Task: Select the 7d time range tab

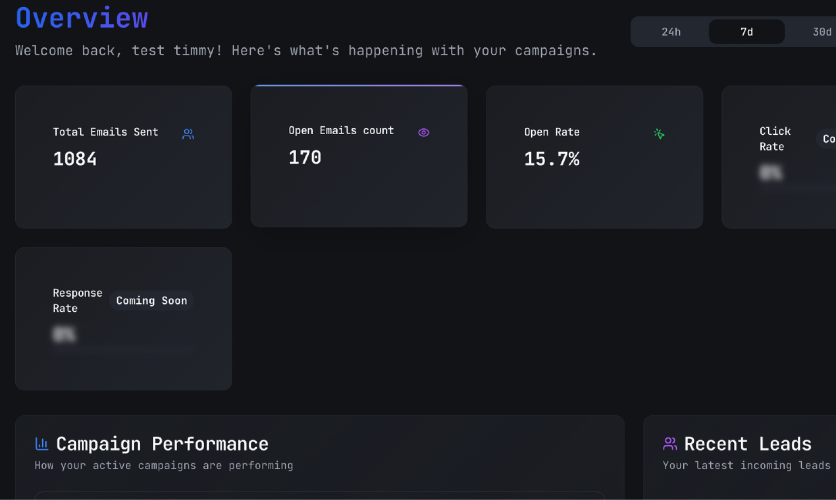Action: [x=746, y=32]
